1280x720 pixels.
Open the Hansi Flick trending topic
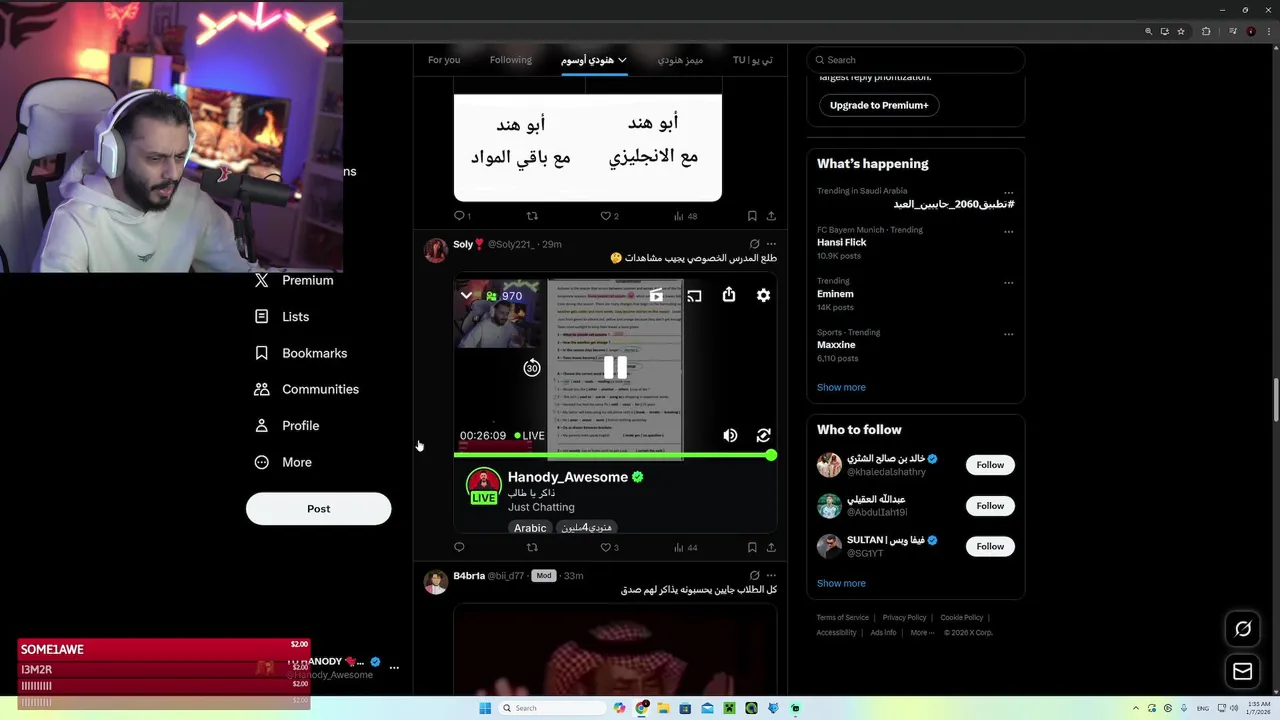tap(842, 242)
